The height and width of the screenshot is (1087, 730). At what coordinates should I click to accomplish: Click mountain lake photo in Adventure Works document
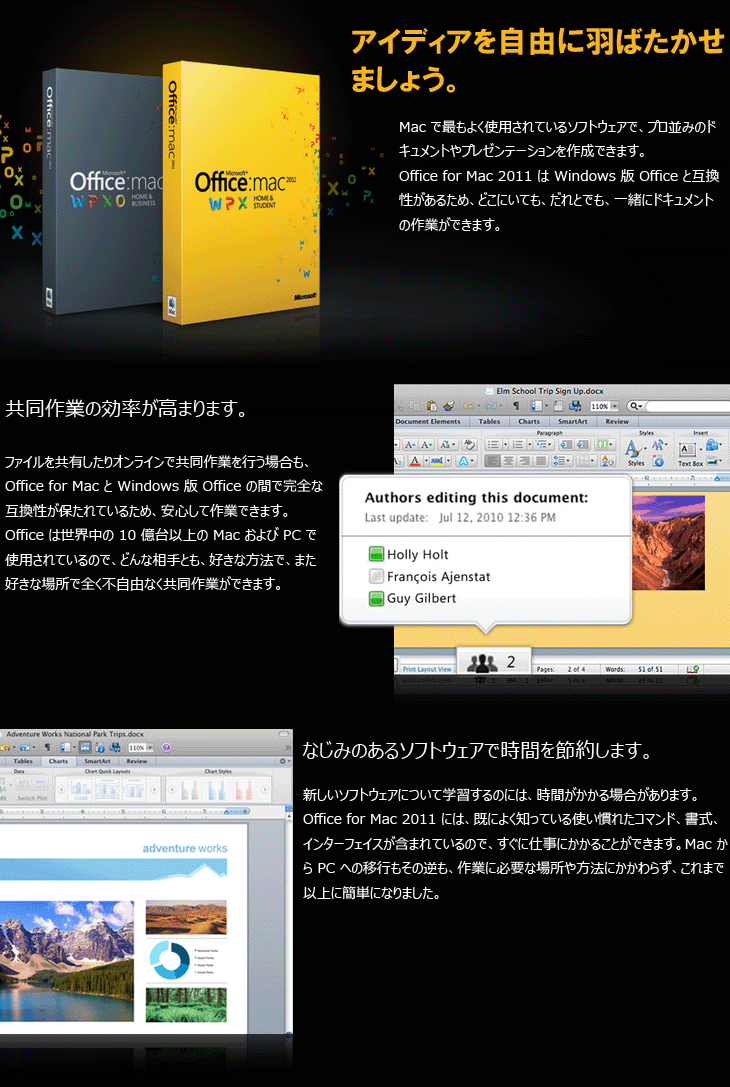(x=67, y=959)
